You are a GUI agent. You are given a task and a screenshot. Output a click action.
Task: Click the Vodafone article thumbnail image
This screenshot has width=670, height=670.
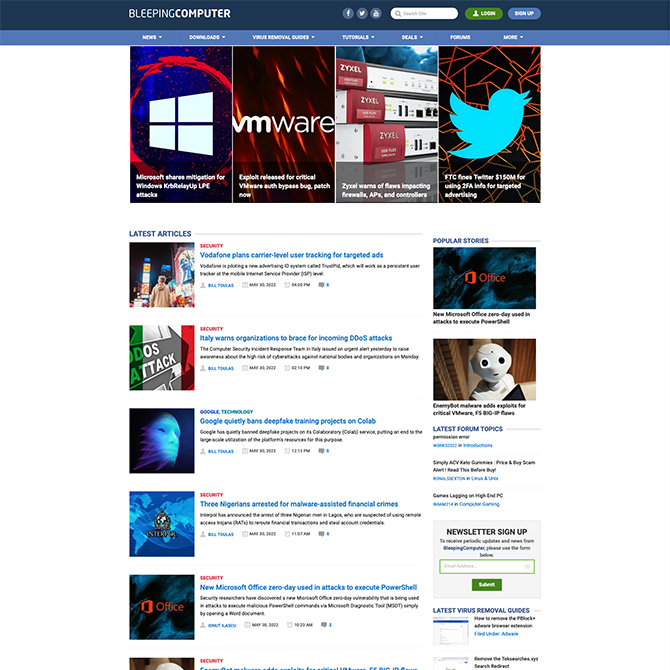point(162,275)
